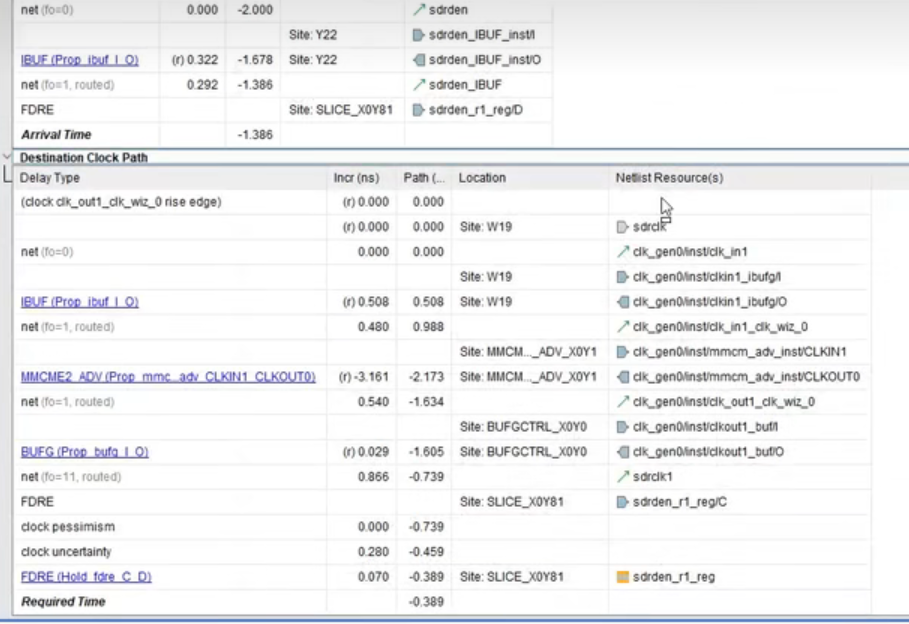
Task: Click the pin icon beside sdrden_r1_reg/D
Action: point(418,110)
